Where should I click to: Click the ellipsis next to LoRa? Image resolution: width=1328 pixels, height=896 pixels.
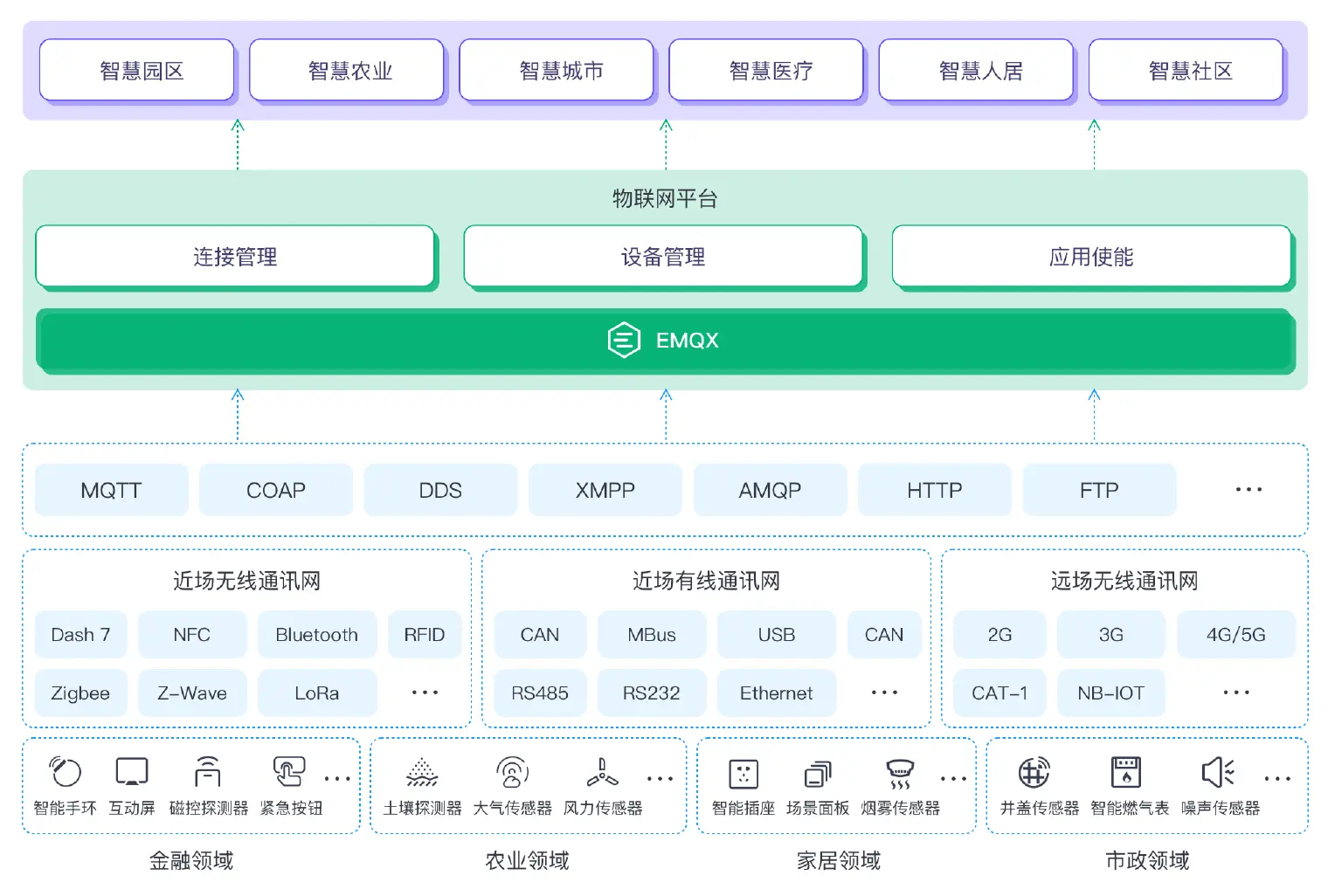tap(425, 693)
